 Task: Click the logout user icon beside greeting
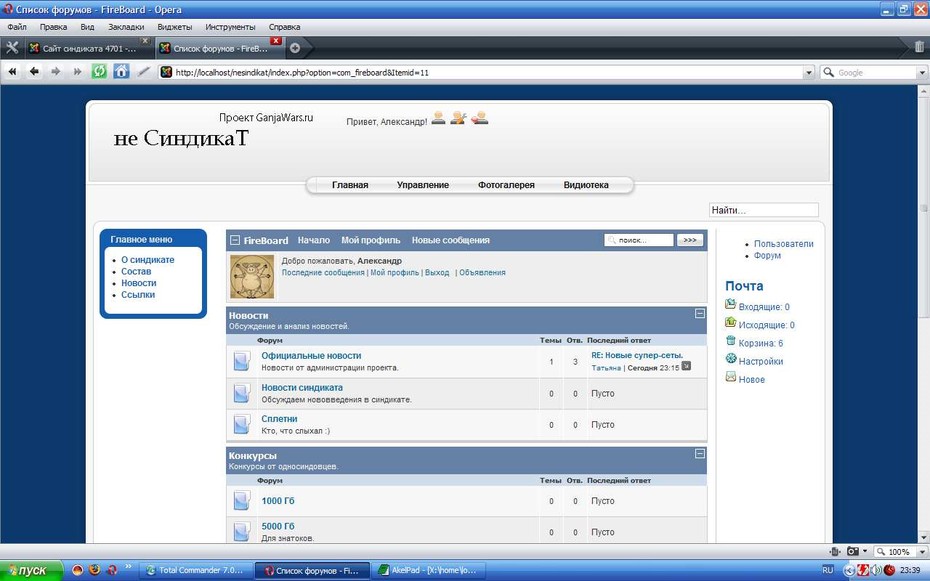click(x=479, y=117)
